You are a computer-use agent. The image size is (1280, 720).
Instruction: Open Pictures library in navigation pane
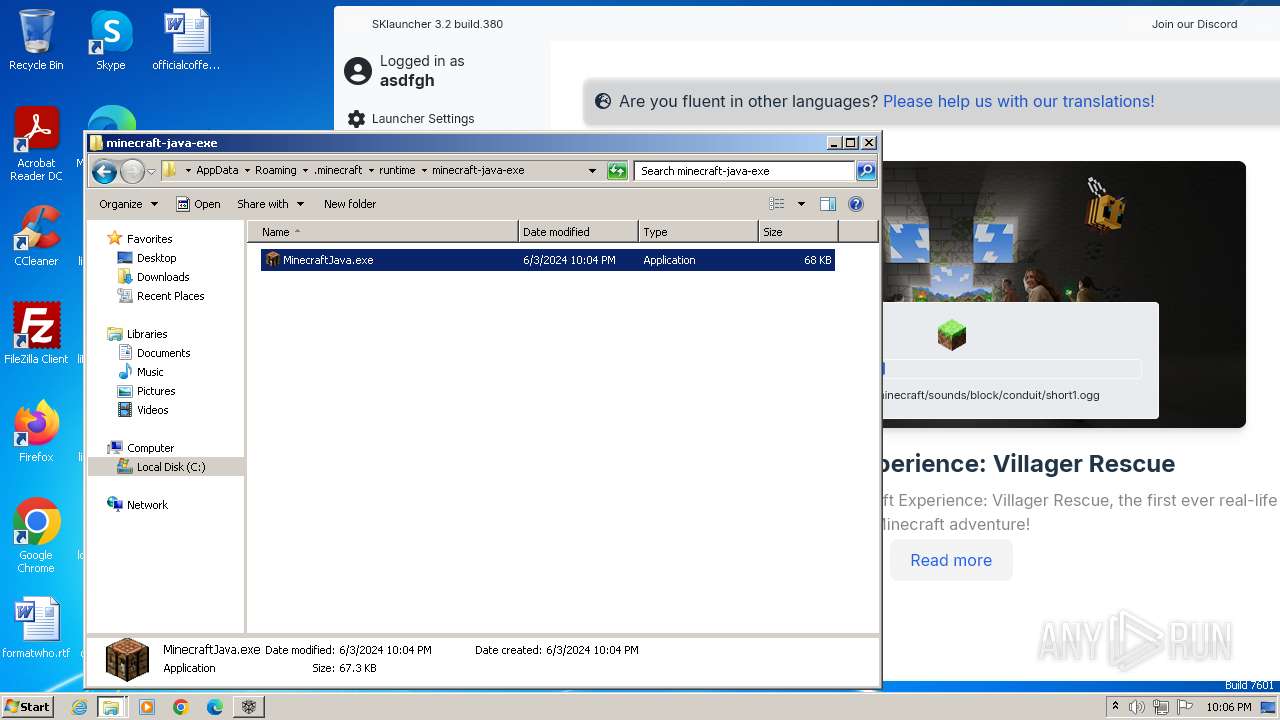[x=156, y=391]
